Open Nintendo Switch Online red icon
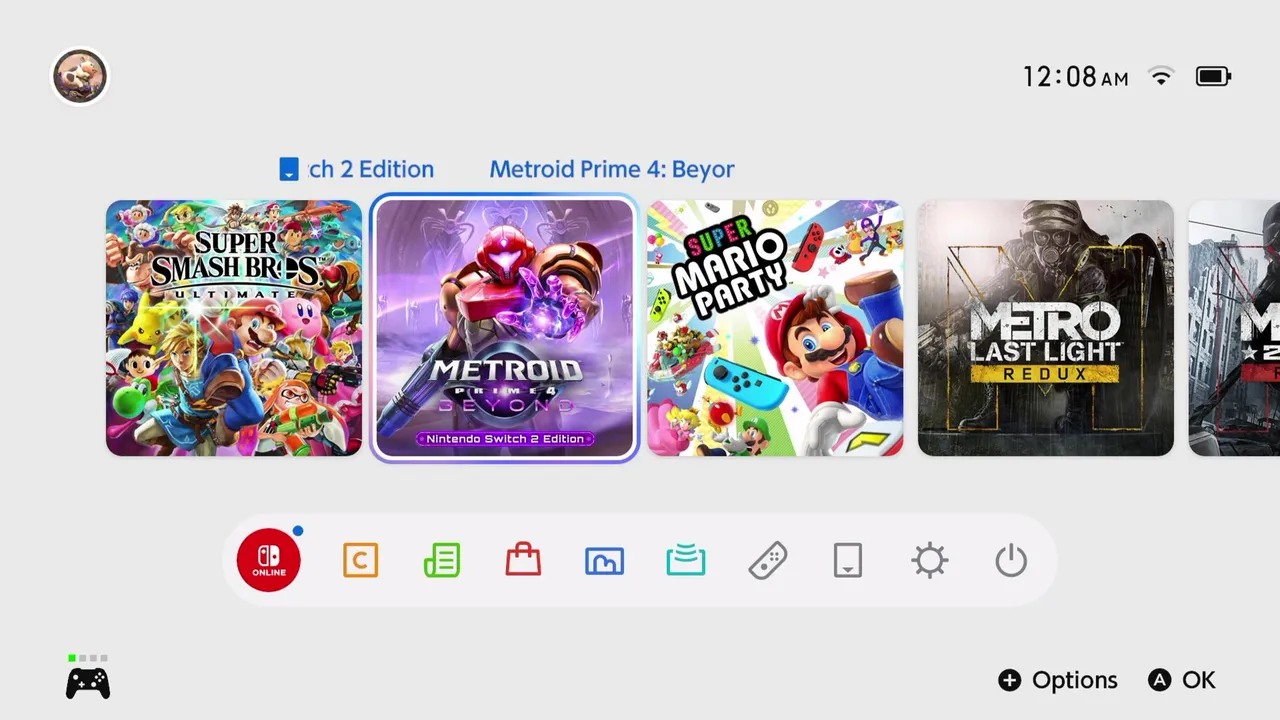1280x720 pixels. [x=269, y=560]
